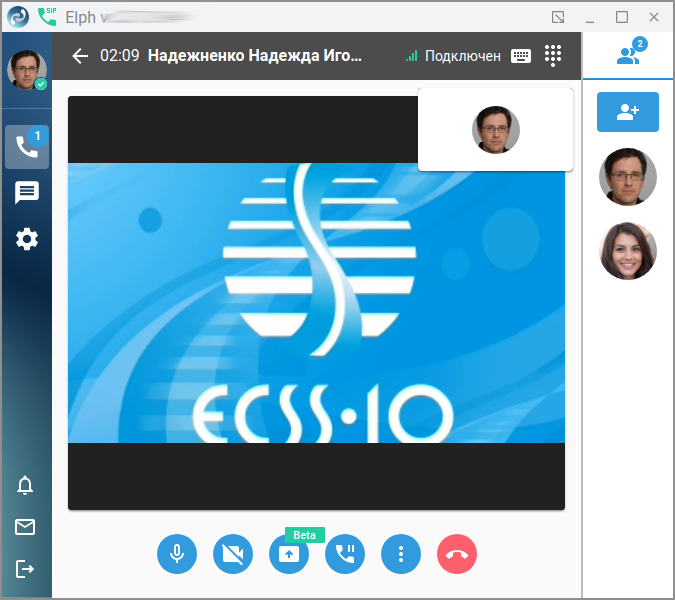The height and width of the screenshot is (600, 675).
Task: Toggle the camera on
Action: click(233, 554)
